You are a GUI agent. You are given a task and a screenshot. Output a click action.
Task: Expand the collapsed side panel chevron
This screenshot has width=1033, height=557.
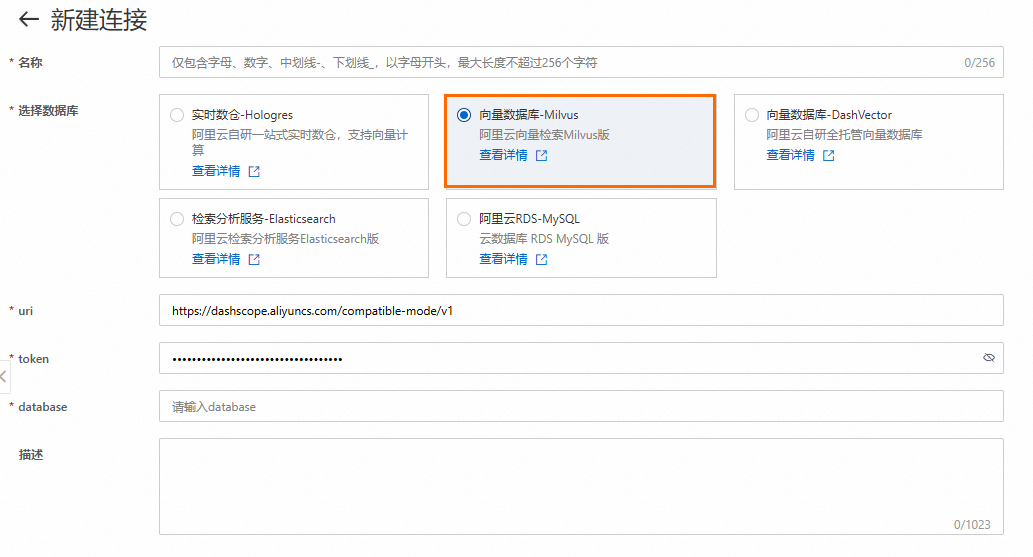4,377
